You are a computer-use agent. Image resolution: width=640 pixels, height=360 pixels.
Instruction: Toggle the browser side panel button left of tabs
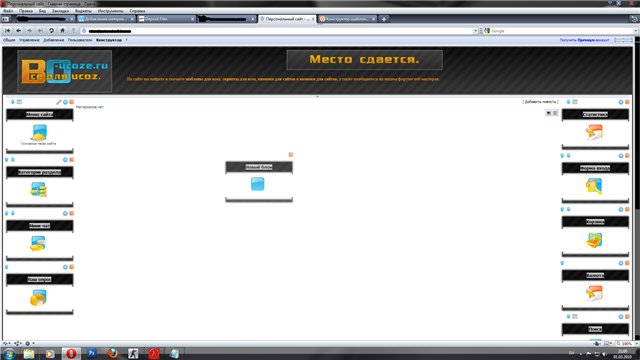coord(5,19)
